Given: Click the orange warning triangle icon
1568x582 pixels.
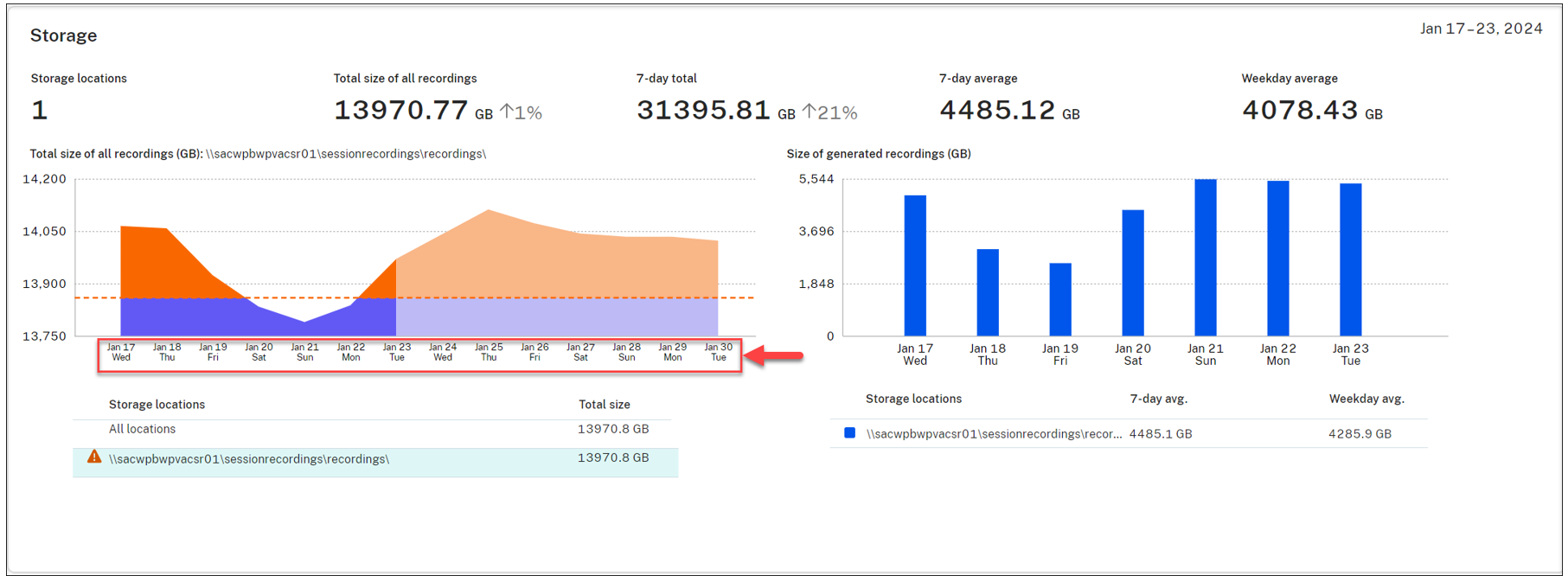Looking at the screenshot, I should [94, 457].
